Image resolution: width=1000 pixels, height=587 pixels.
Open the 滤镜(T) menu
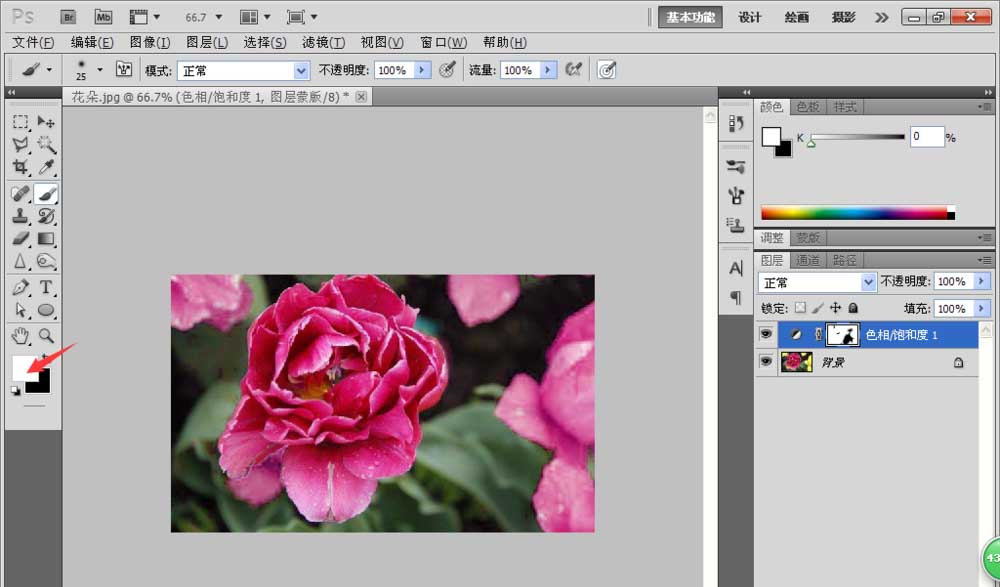click(323, 42)
